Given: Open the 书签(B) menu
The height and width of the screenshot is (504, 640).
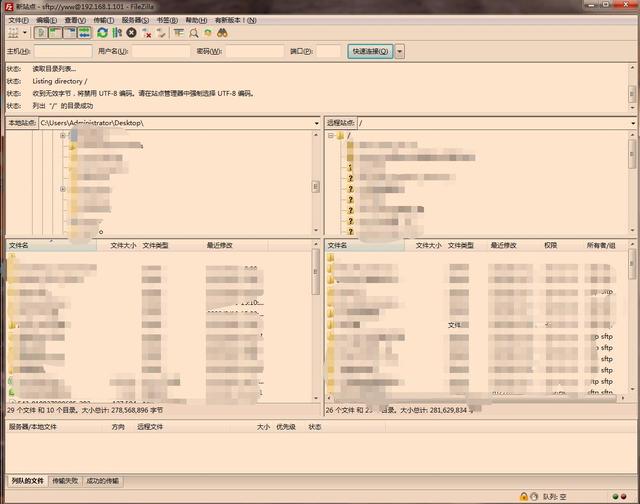Looking at the screenshot, I should [x=167, y=20].
